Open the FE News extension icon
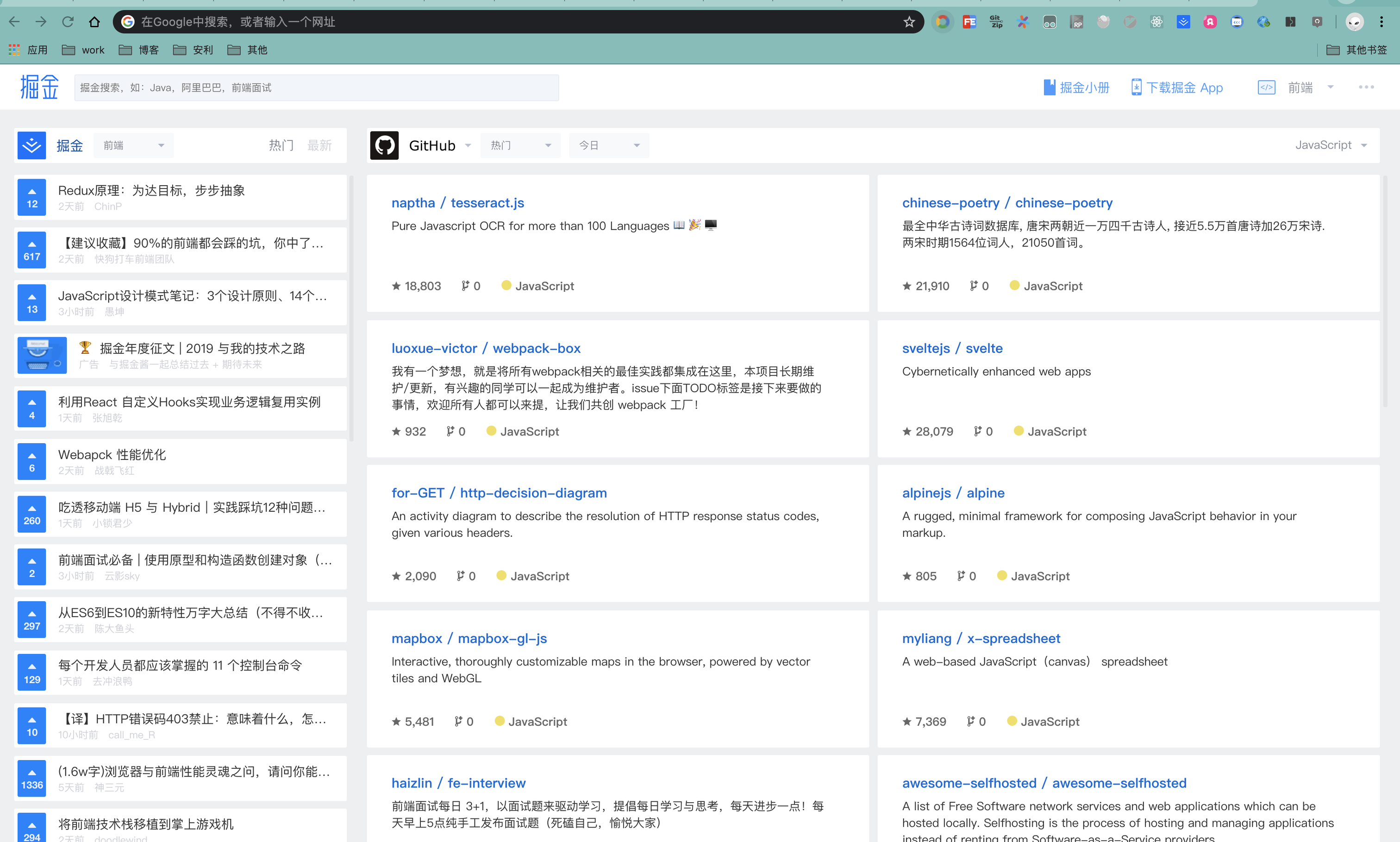Viewport: 1400px width, 842px height. click(x=969, y=22)
